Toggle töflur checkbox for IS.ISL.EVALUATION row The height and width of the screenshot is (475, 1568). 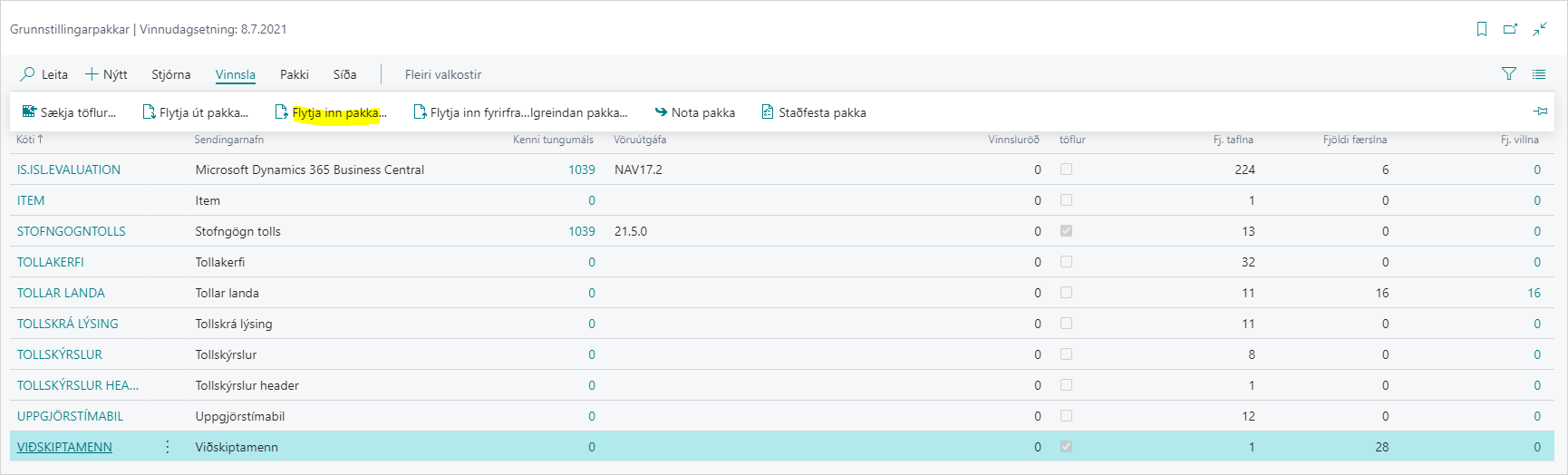coord(1066,170)
